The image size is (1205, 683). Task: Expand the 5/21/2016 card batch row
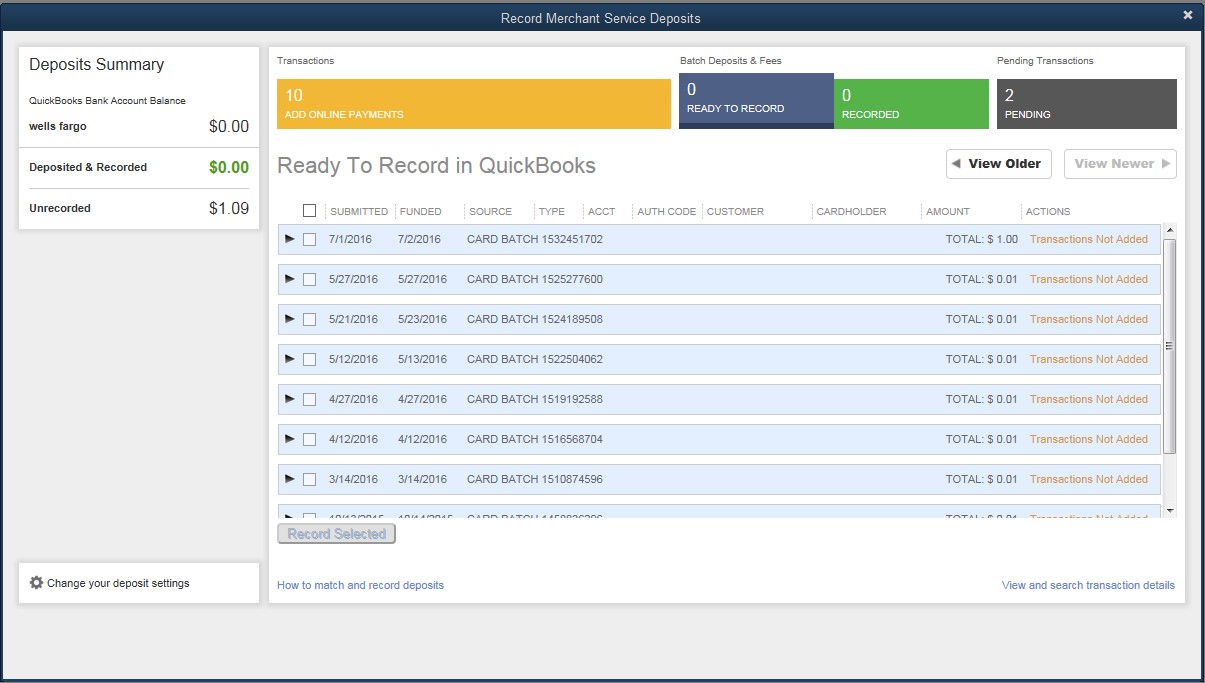coord(290,319)
